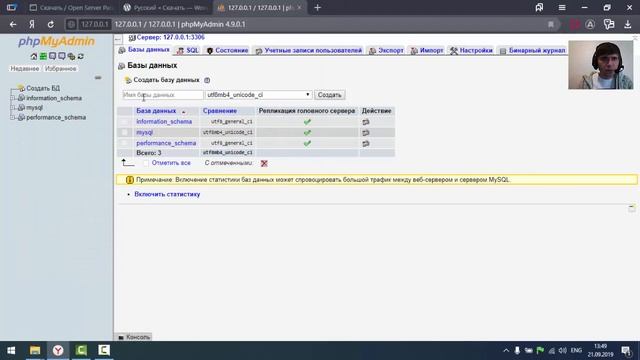Open browser downloads icon
Image resolution: width=640 pixels, height=360 pixels.
point(628,24)
